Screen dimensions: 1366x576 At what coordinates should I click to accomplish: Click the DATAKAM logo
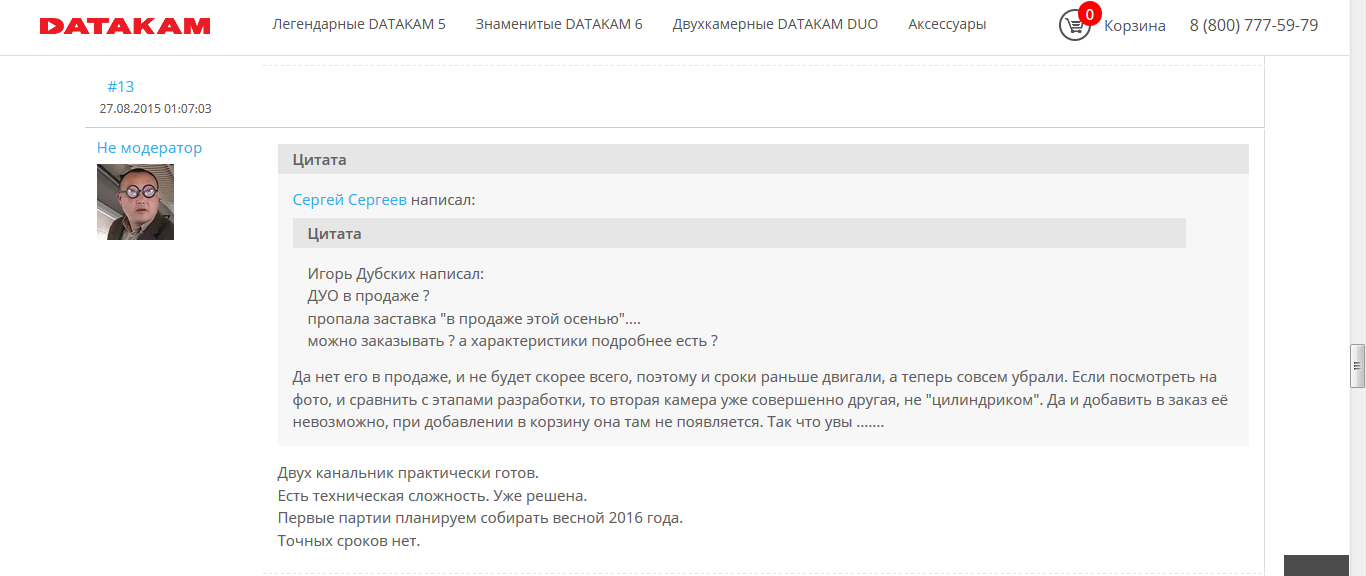125,26
